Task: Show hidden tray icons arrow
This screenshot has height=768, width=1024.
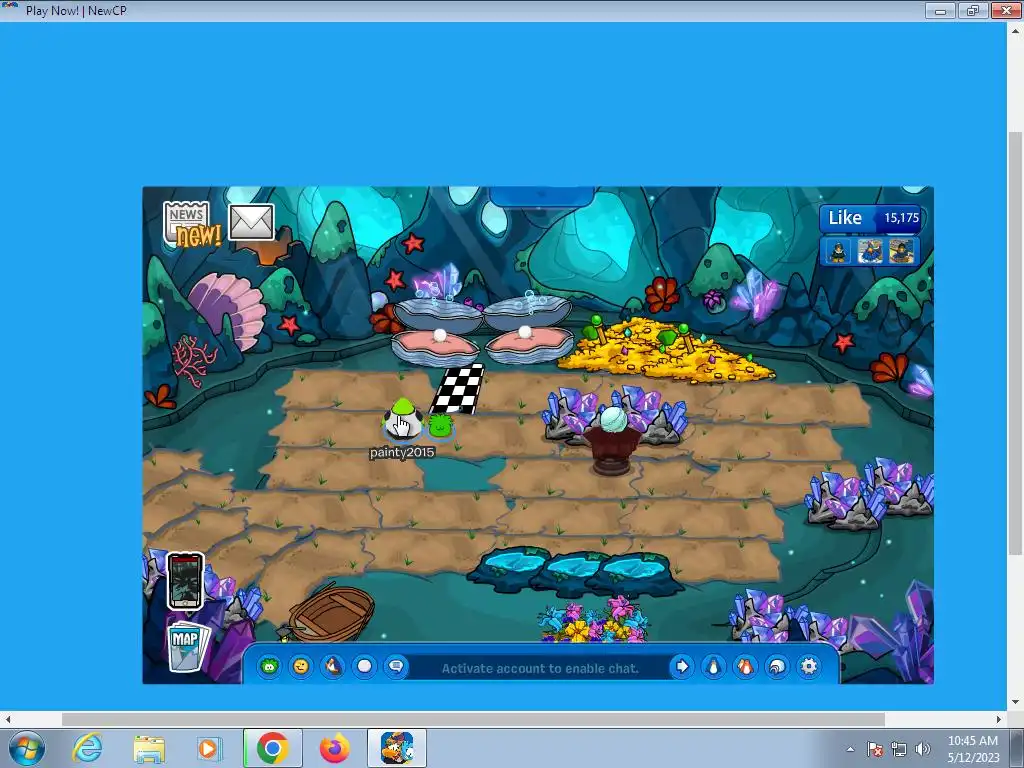Action: pyautogui.click(x=850, y=749)
